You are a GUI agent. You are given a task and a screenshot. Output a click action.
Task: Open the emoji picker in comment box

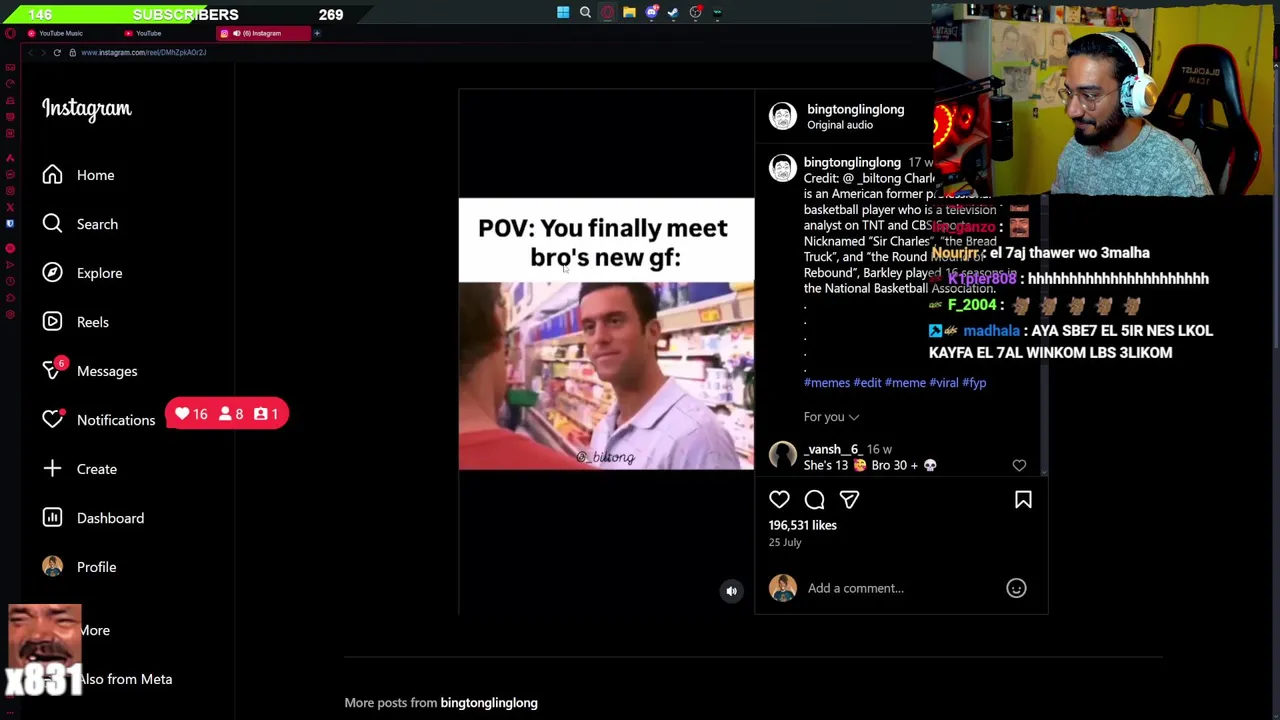(x=1016, y=588)
